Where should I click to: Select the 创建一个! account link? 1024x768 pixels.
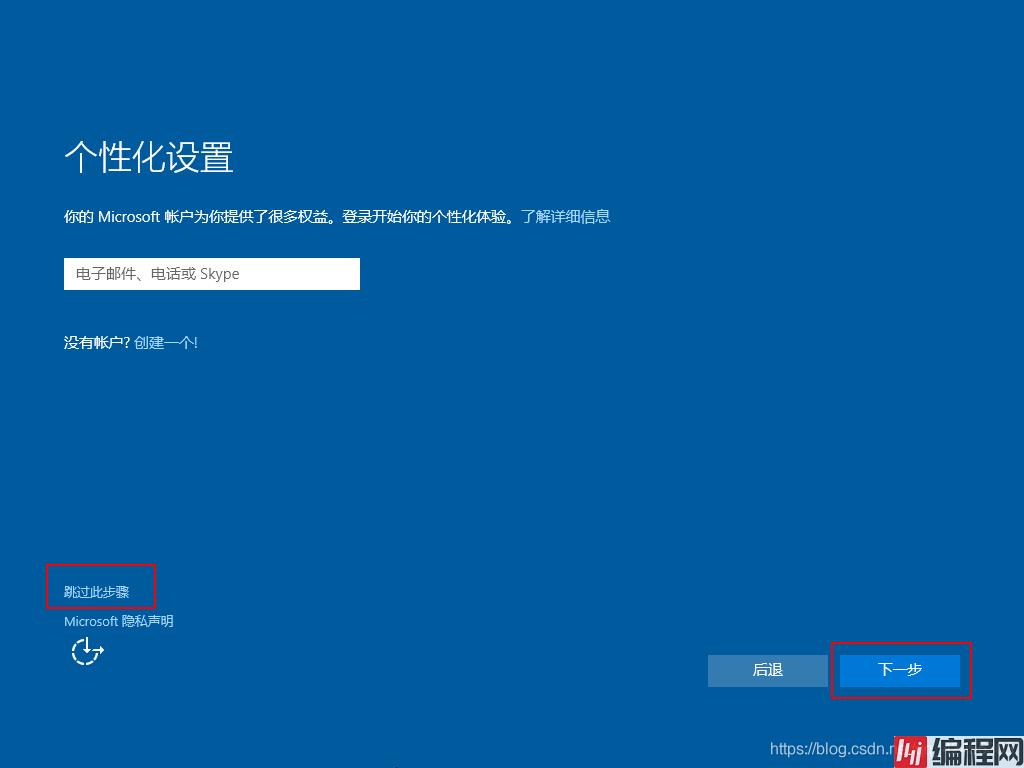(x=166, y=342)
